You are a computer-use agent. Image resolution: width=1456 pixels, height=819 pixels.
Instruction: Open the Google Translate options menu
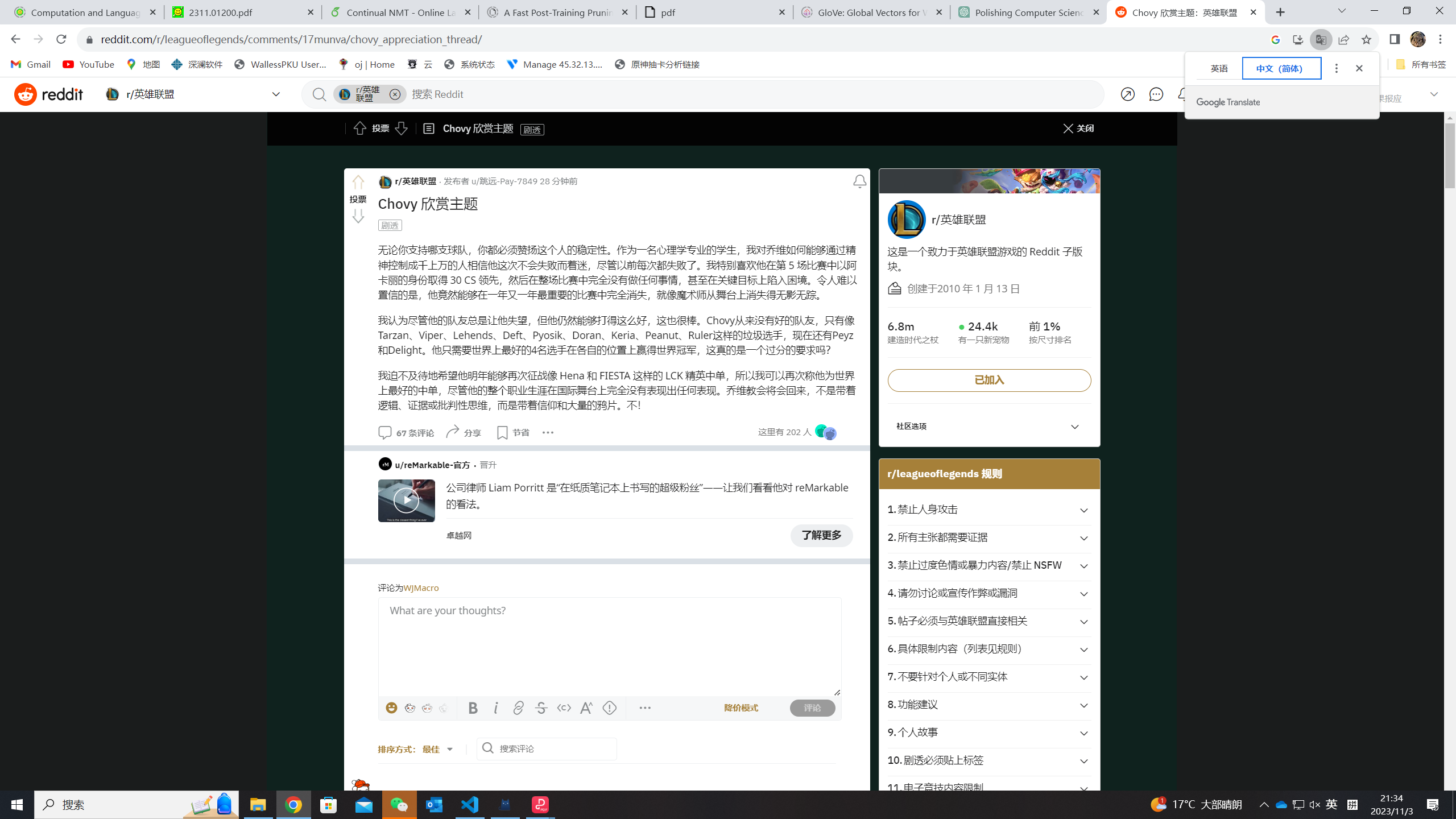[1336, 68]
